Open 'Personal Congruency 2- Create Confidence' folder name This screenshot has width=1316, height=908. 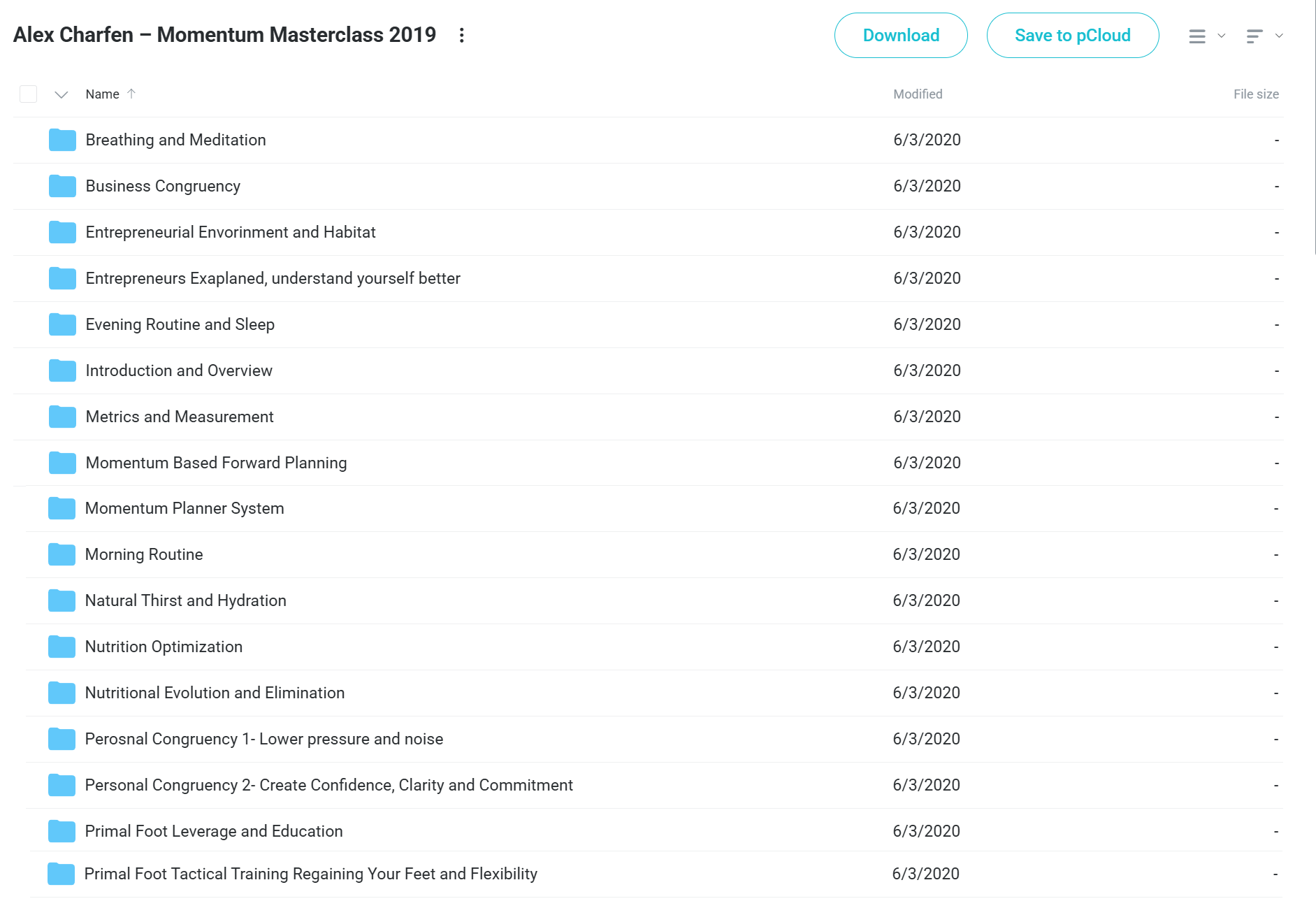(328, 785)
